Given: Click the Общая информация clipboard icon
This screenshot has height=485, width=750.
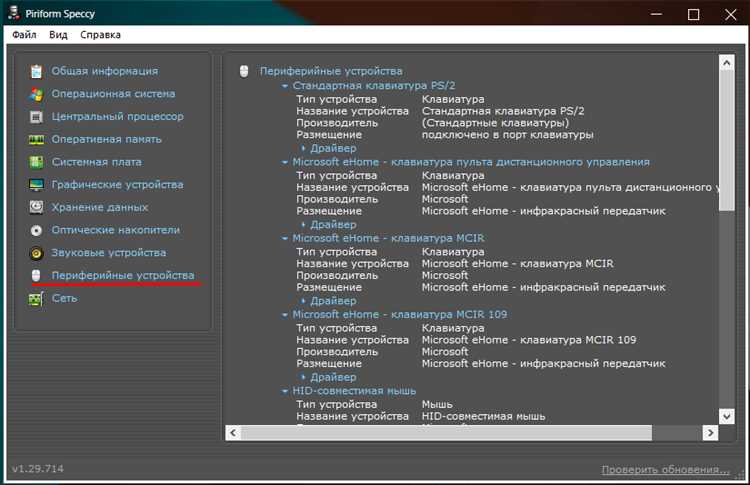Looking at the screenshot, I should pyautogui.click(x=36, y=71).
